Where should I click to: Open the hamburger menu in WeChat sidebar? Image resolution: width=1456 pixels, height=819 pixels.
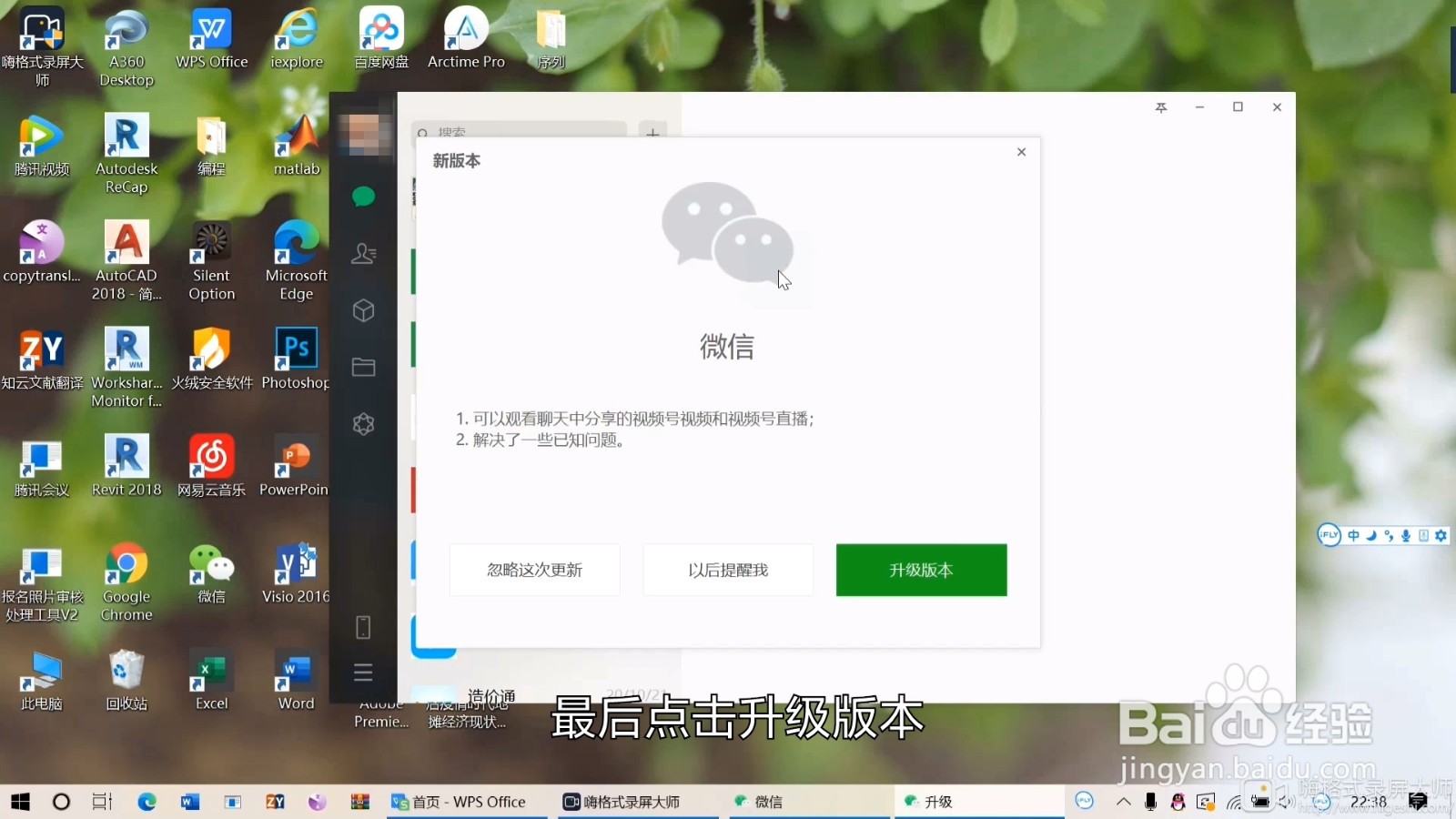[363, 672]
